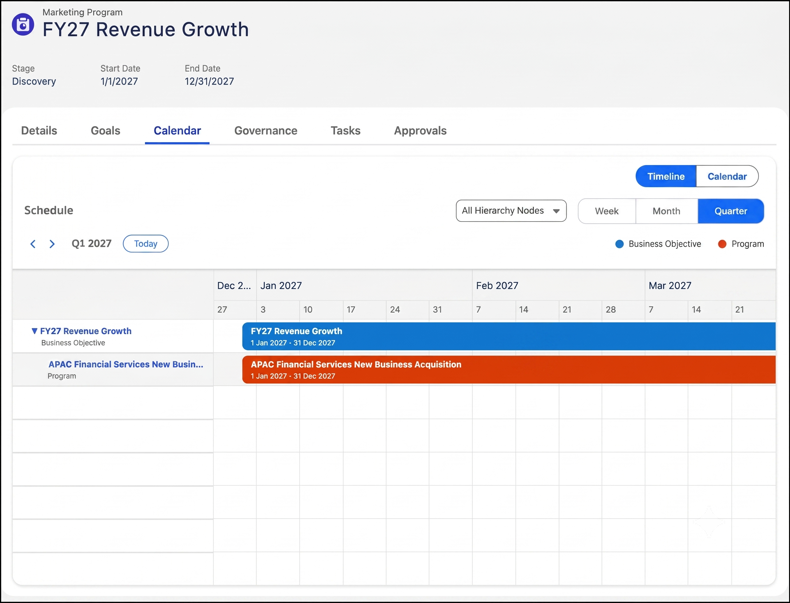Image resolution: width=790 pixels, height=603 pixels.
Task: Switch to Calendar view toggle
Action: 727,176
